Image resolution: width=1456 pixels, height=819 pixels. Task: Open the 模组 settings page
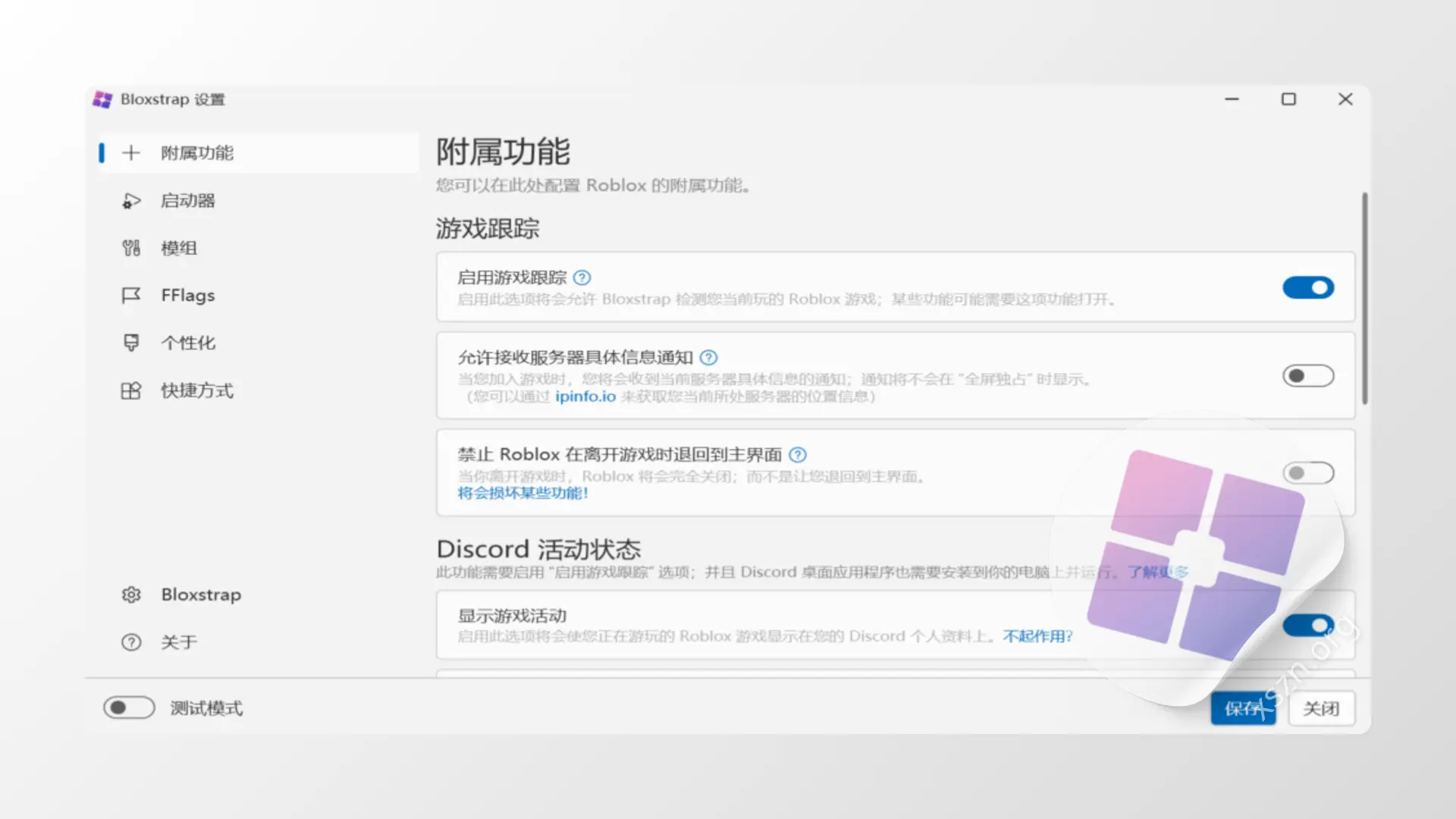258,248
